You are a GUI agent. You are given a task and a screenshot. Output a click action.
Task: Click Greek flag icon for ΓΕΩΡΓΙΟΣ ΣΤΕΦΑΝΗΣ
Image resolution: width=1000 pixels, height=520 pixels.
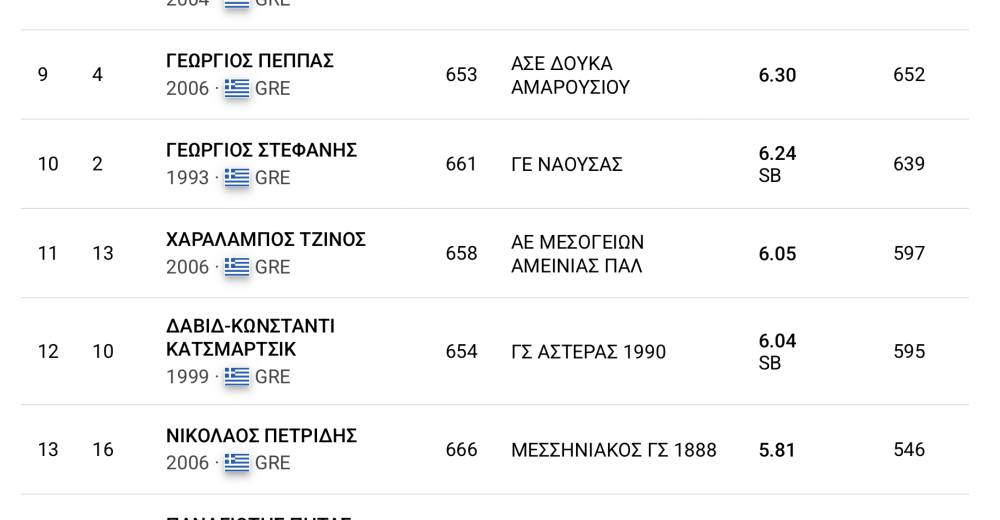[237, 177]
